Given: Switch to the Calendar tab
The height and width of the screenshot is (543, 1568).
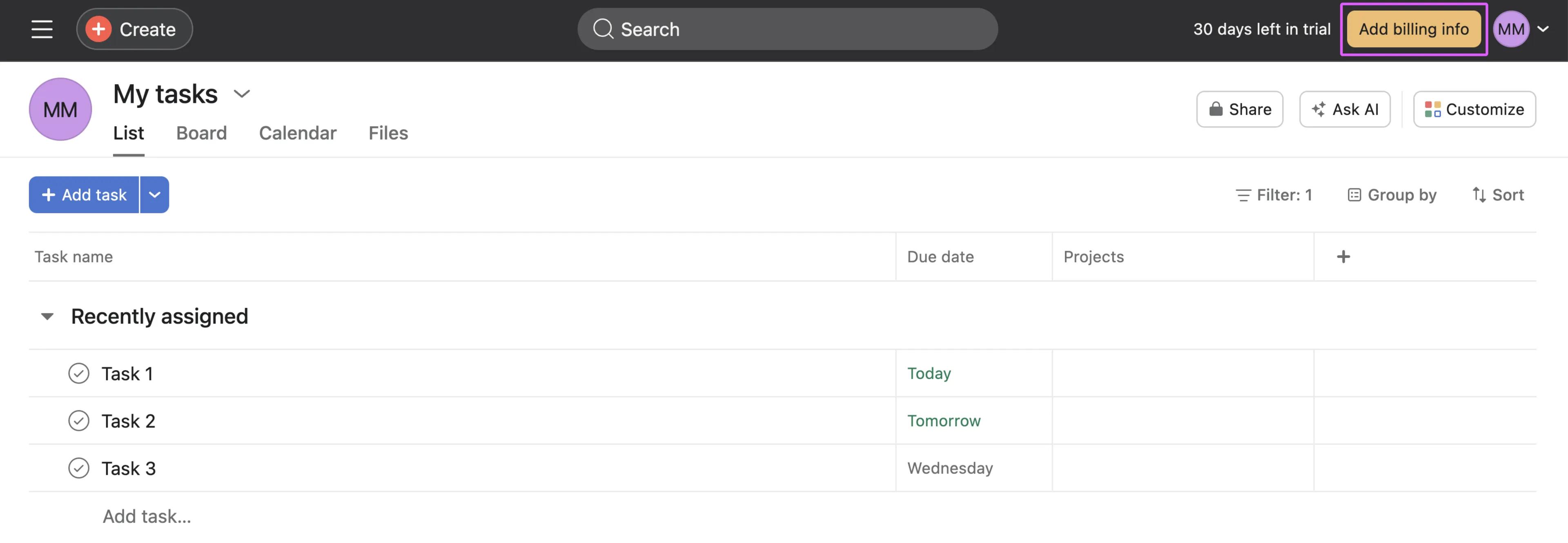Looking at the screenshot, I should click(298, 133).
